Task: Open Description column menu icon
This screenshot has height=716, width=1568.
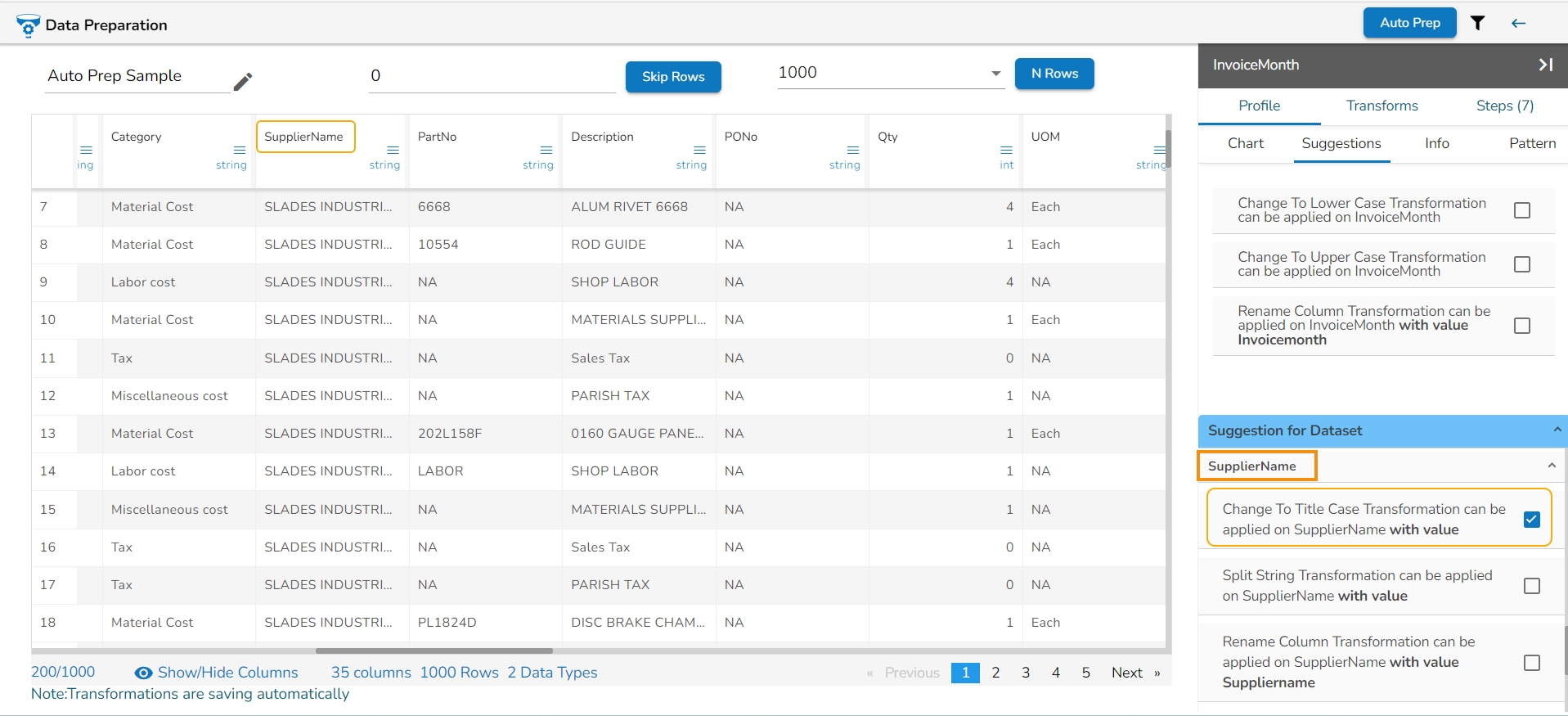Action: point(699,150)
